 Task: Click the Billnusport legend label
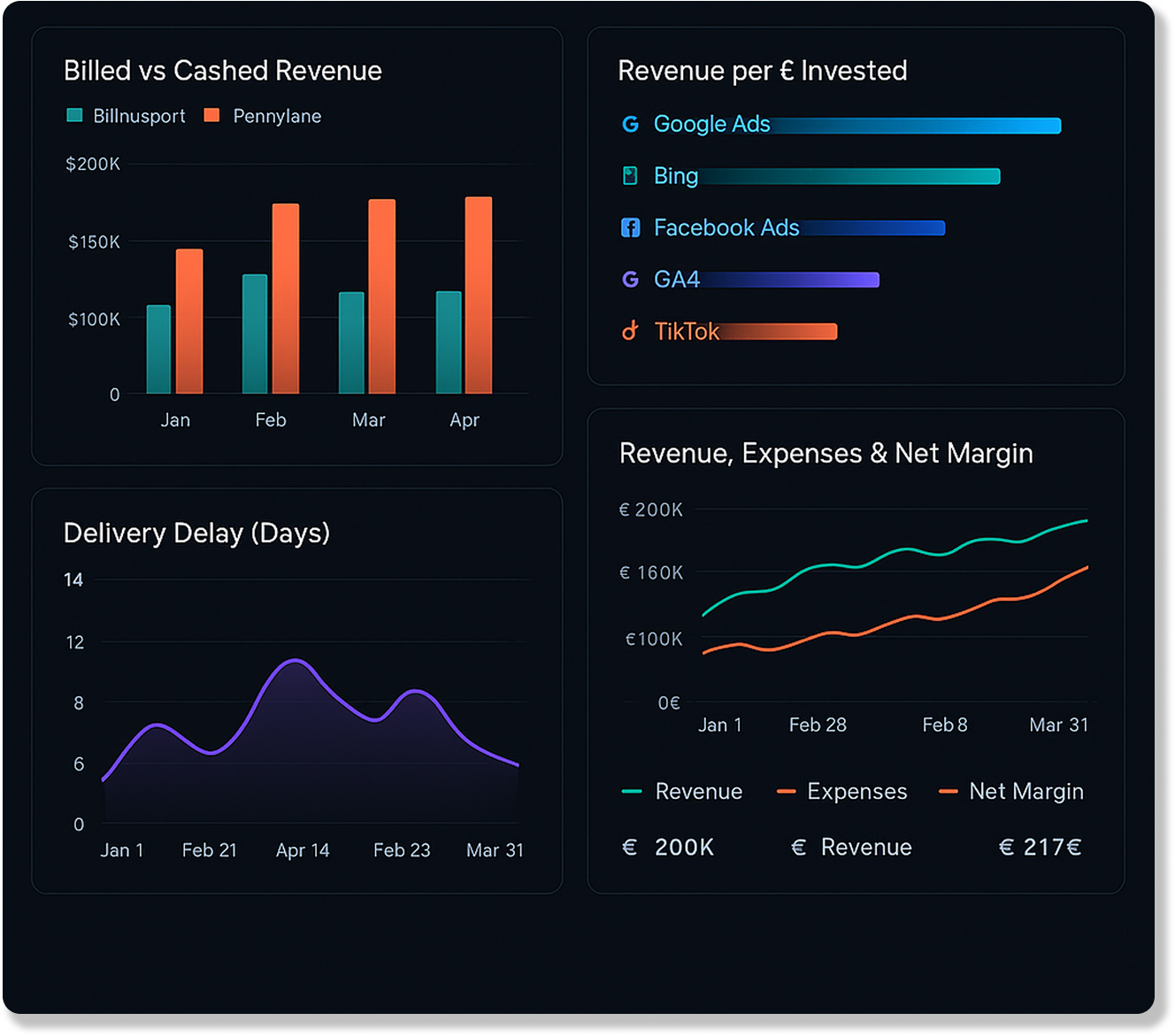(x=140, y=116)
